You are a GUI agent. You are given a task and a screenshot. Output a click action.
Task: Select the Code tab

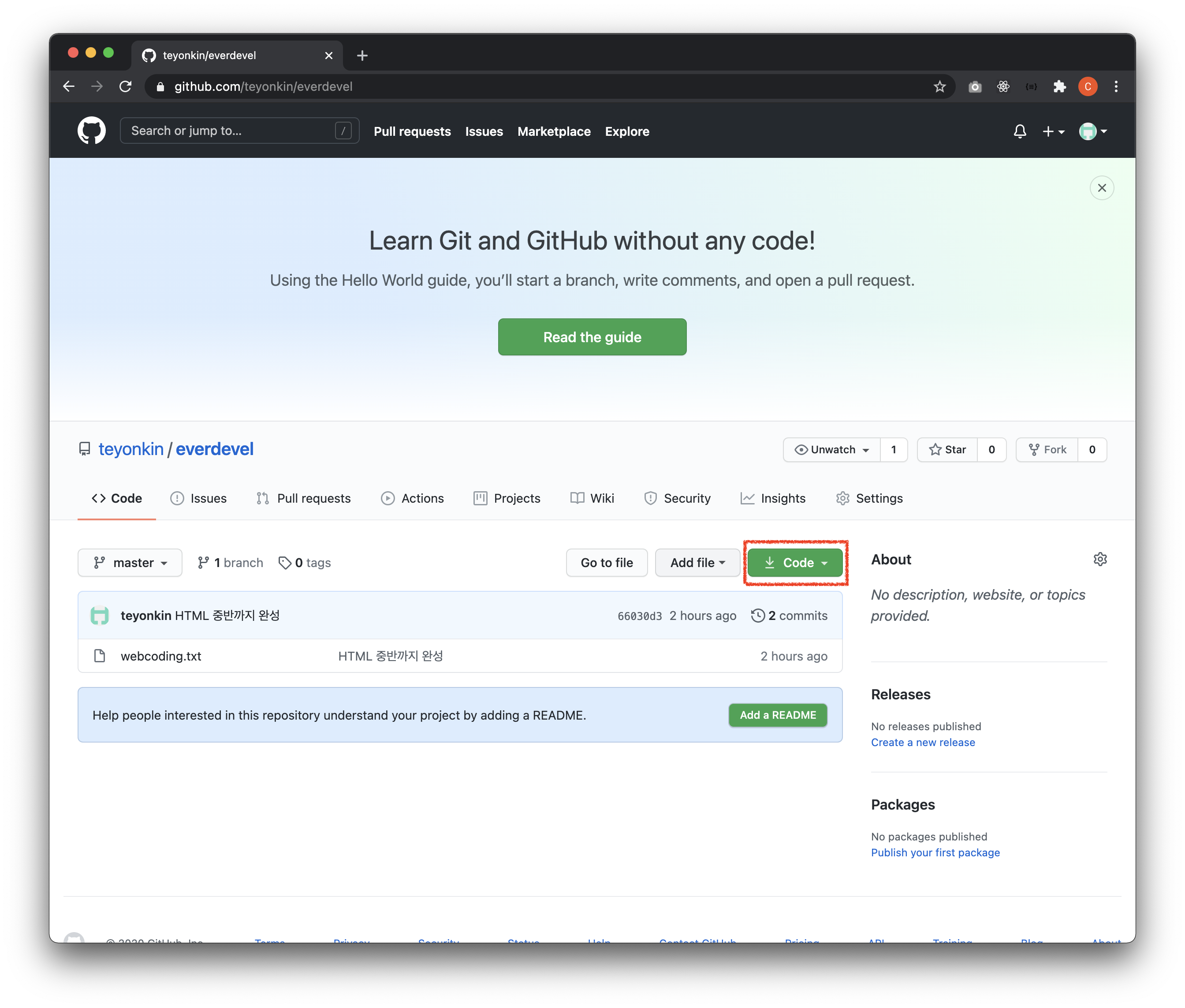[x=116, y=498]
